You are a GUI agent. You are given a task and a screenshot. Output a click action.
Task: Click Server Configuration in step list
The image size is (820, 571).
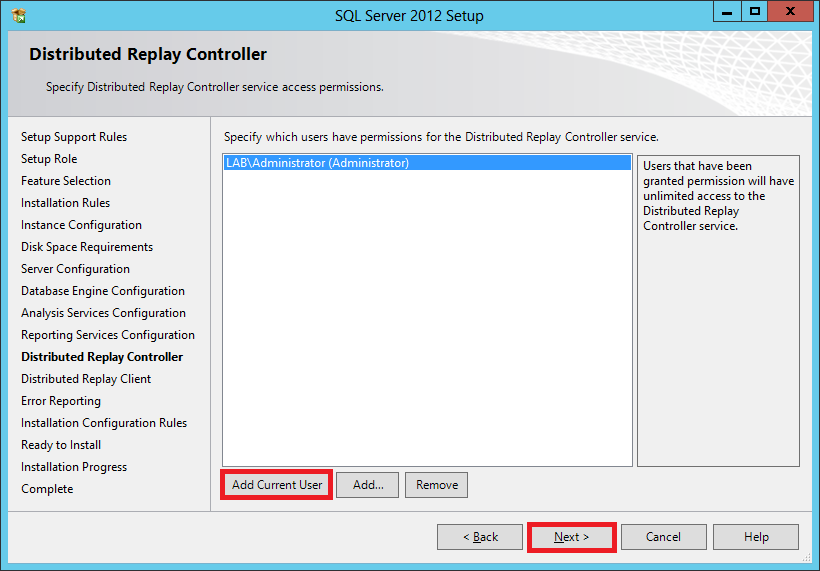[76, 269]
